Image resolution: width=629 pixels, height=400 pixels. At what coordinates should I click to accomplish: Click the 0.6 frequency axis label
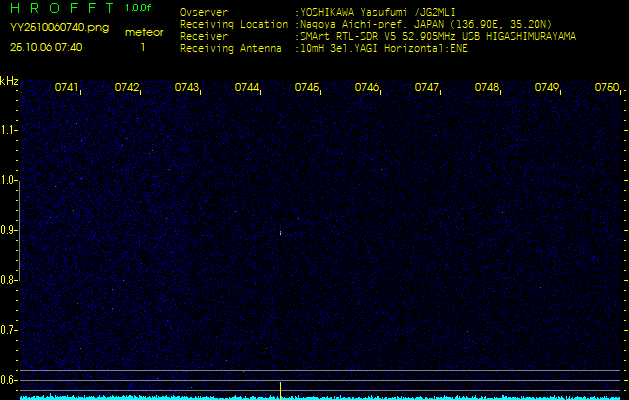pos(9,380)
